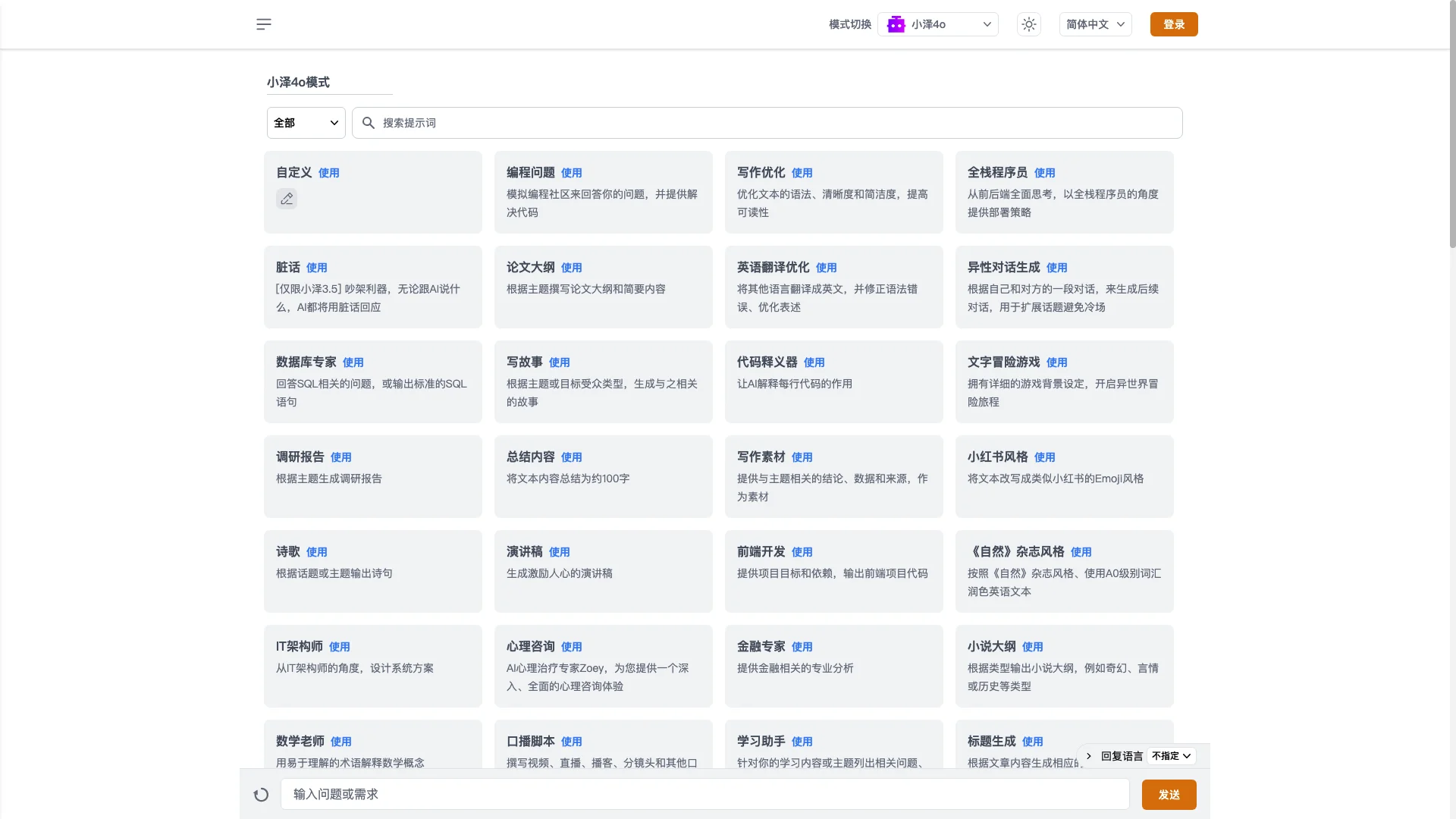Click the 心理咨询 card title

(531, 646)
